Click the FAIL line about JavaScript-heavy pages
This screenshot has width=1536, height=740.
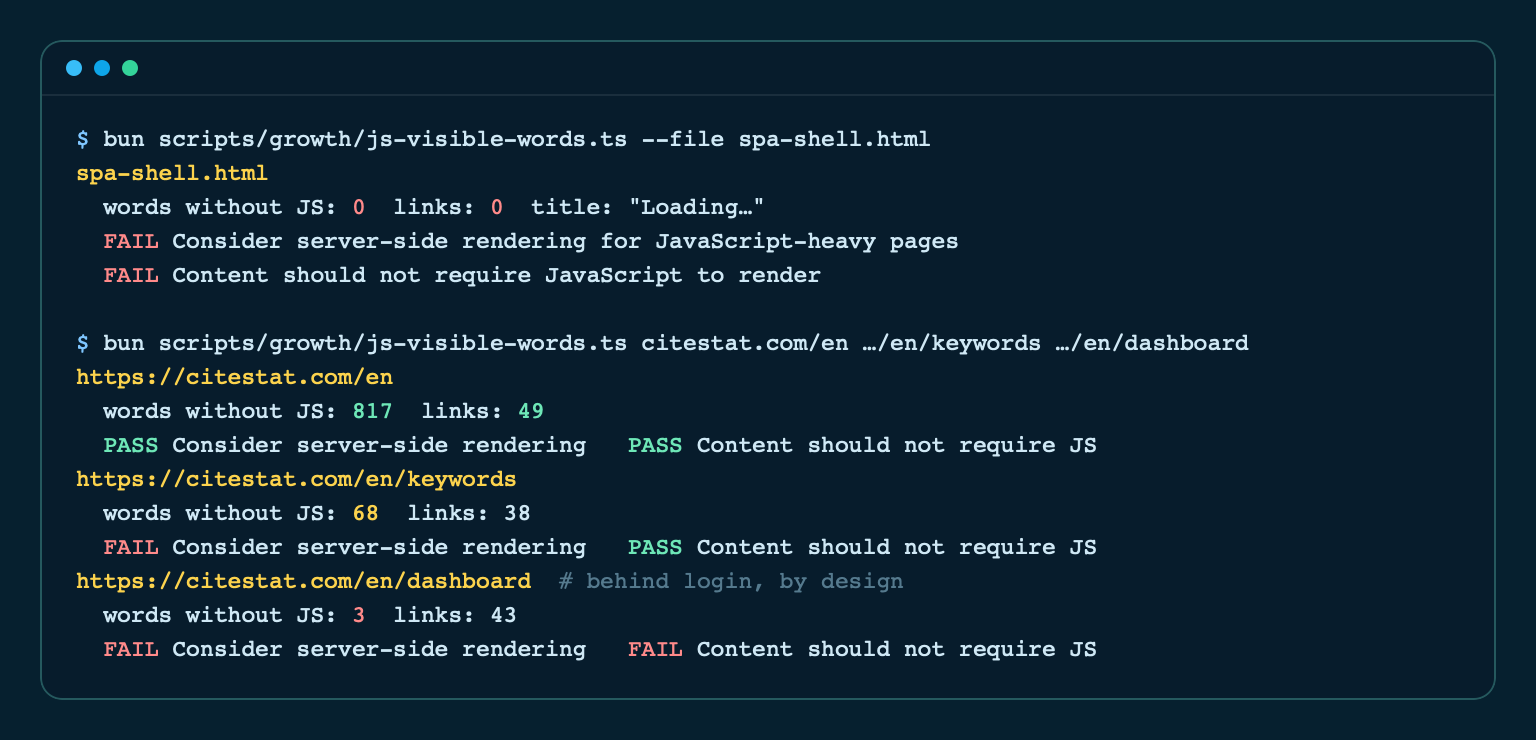[531, 241]
